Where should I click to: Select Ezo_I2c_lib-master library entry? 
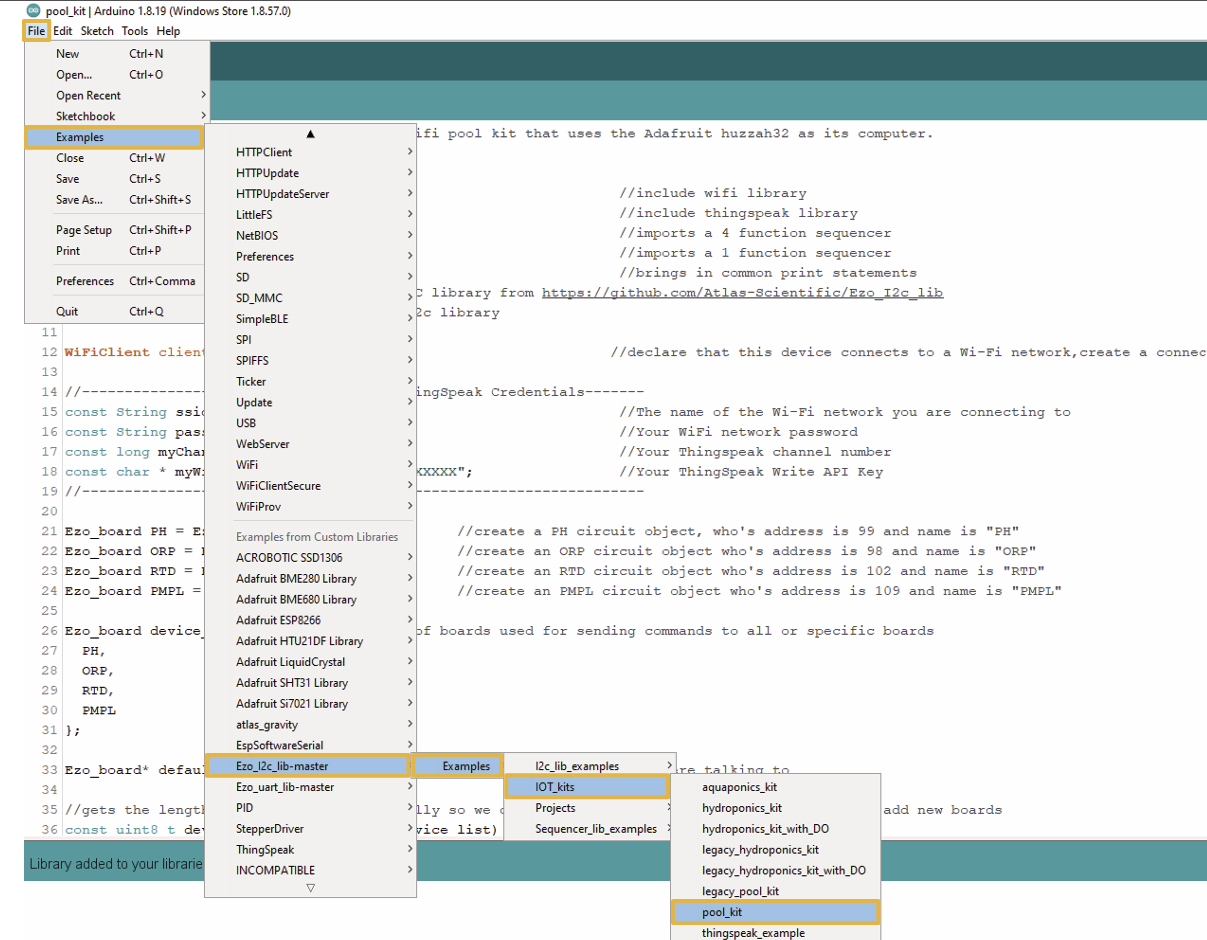(x=308, y=766)
